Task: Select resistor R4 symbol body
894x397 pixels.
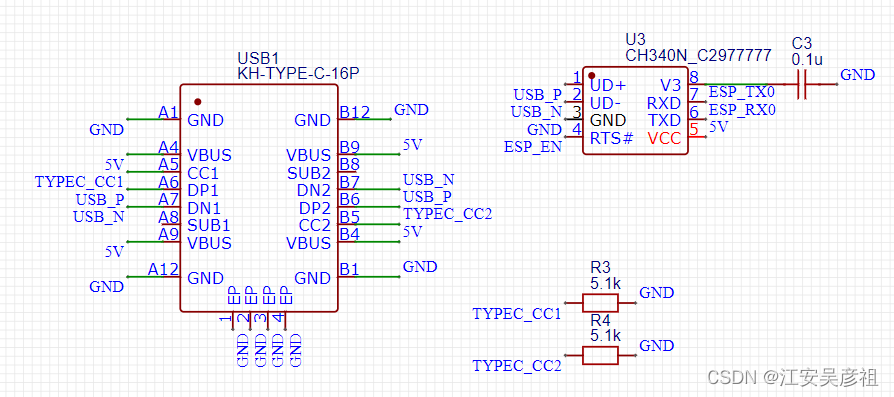Action: tap(600, 355)
